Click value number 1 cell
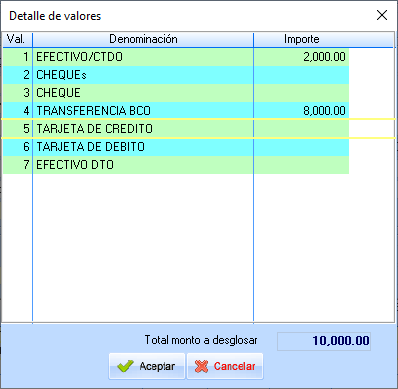The image size is (398, 389). [x=17, y=57]
